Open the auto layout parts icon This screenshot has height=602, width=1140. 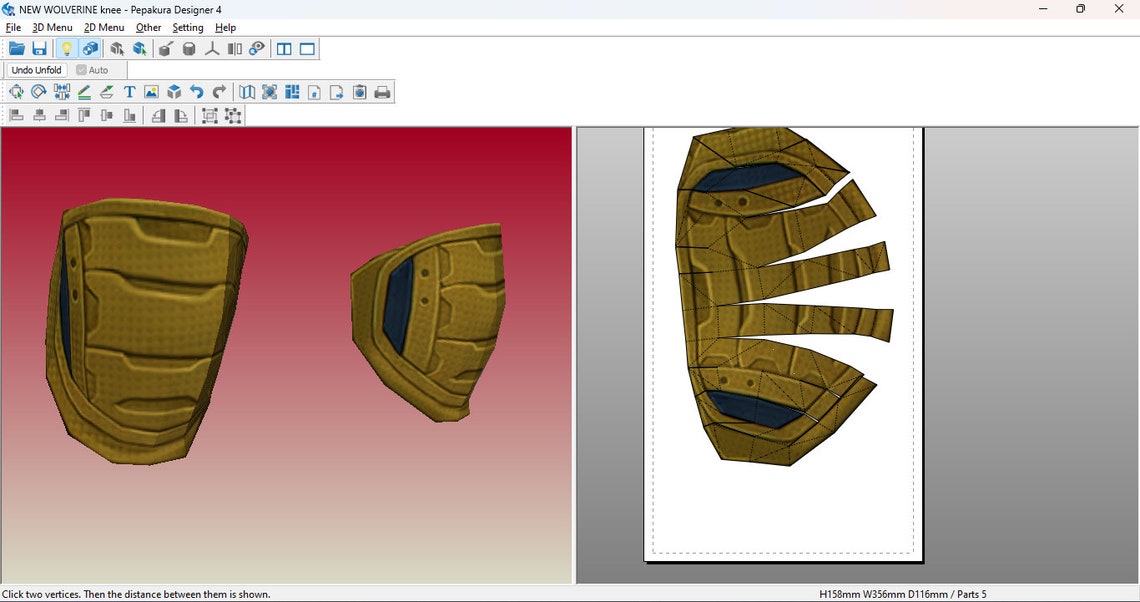coord(292,91)
